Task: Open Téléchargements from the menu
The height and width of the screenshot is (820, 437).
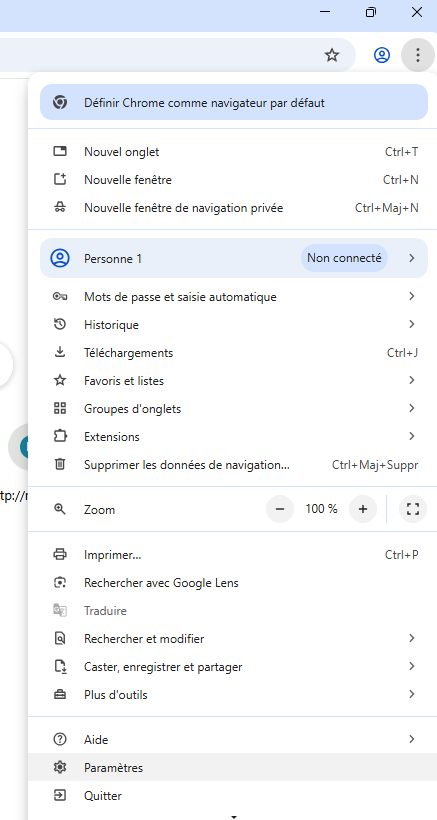Action: 228,353
